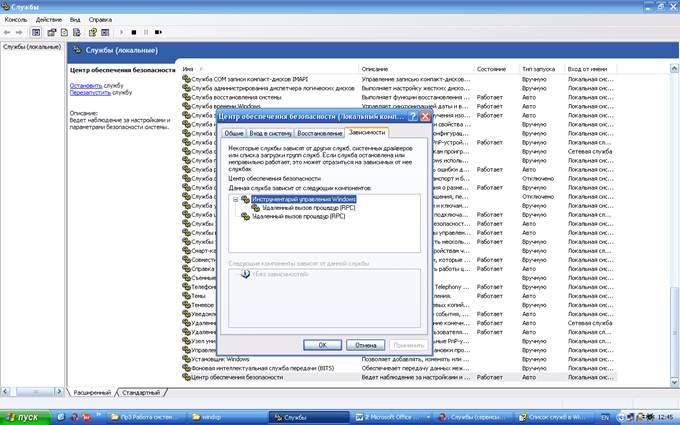Click the Перезапустить службу link
This screenshot has width=680, height=425.
[90, 92]
